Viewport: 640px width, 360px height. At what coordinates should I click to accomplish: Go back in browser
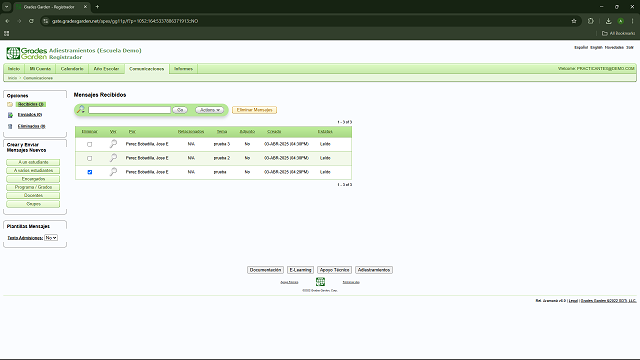[x=7, y=21]
